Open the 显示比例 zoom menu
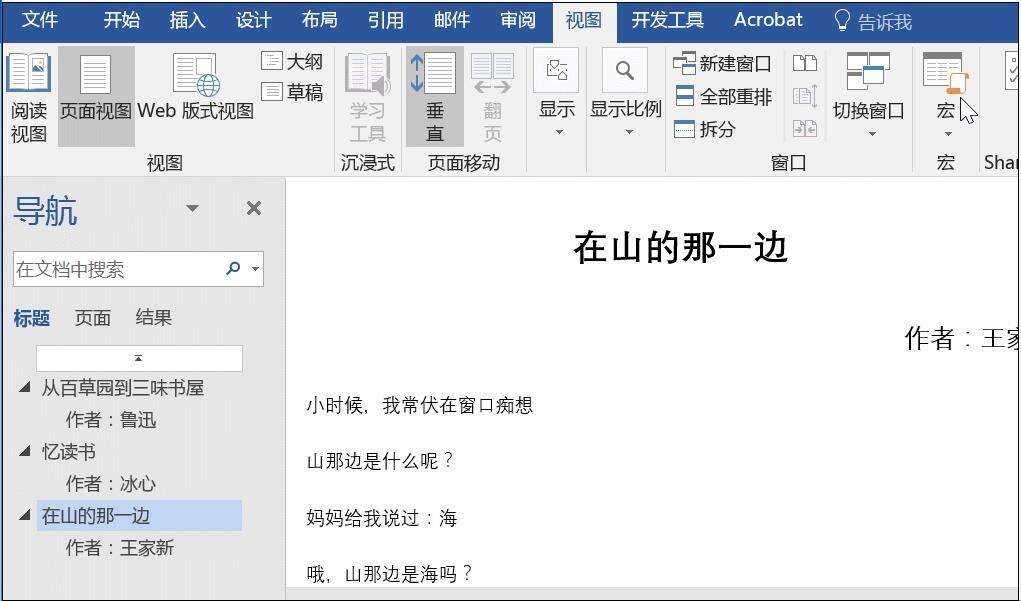The height and width of the screenshot is (601, 1021). click(x=625, y=94)
